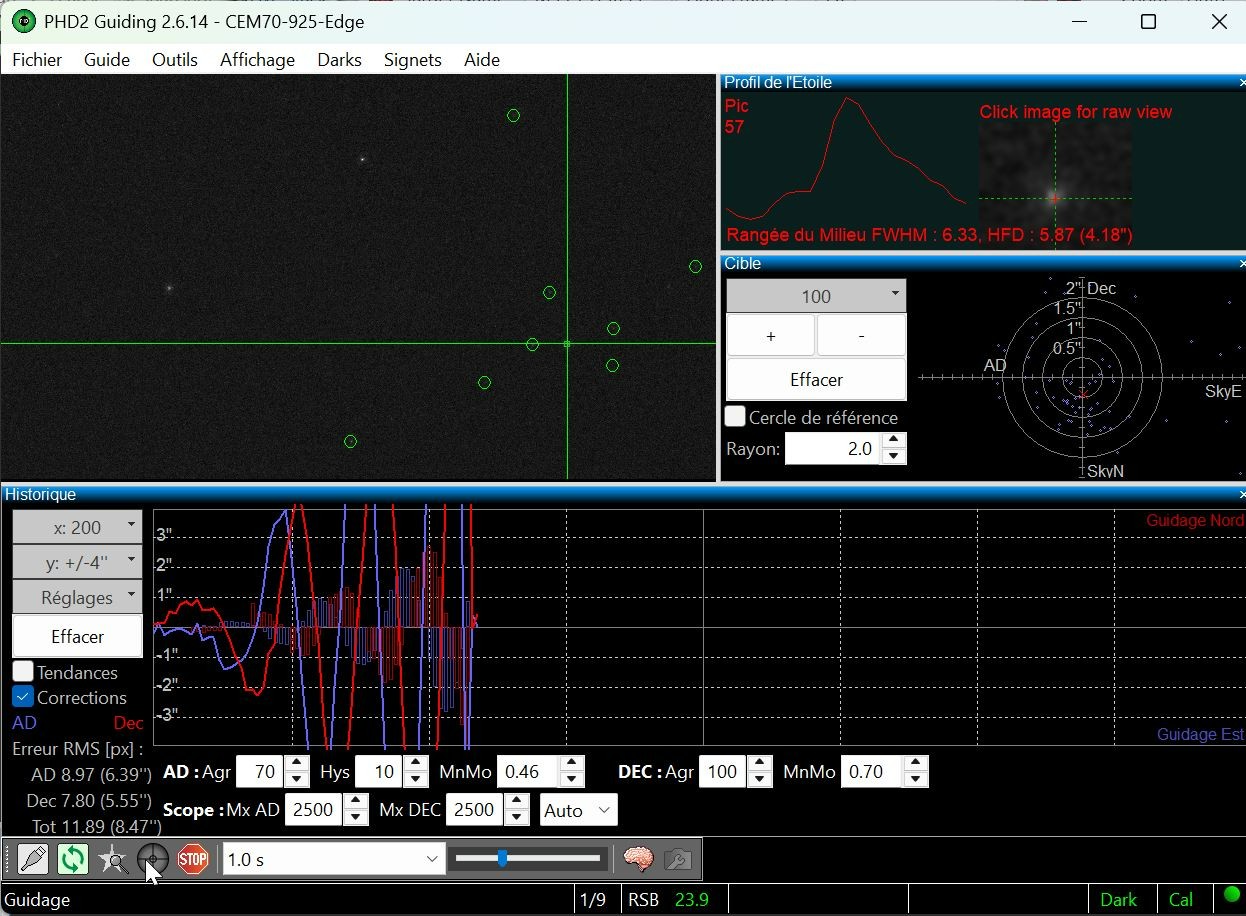The width and height of the screenshot is (1246, 916).
Task: Toggle Cercle de référence checkbox
Action: click(x=735, y=417)
